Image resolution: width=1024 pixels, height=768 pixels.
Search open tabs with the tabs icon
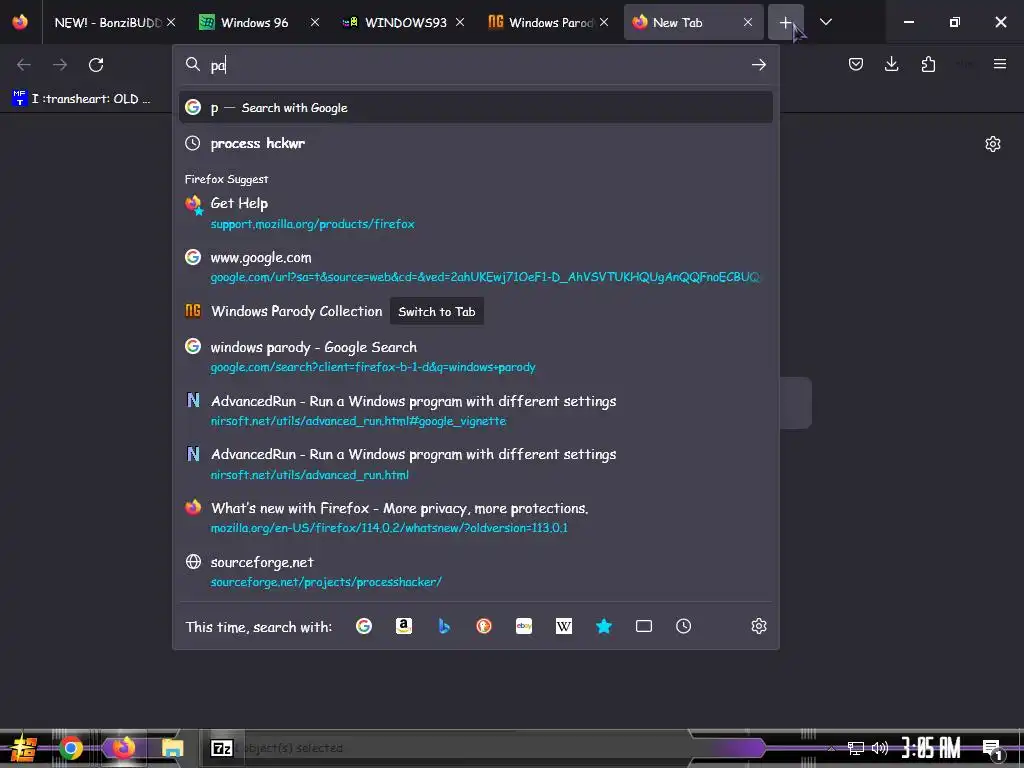click(x=644, y=626)
